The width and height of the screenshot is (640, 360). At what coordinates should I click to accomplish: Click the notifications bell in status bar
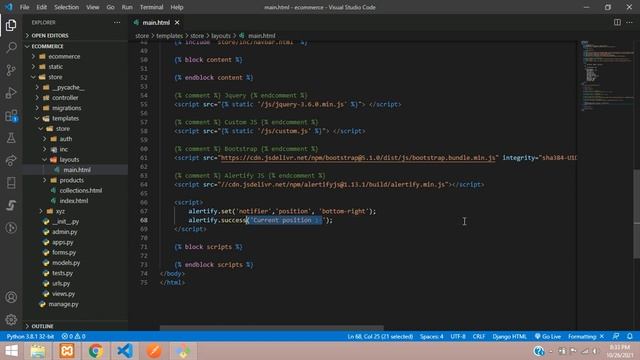[629, 336]
